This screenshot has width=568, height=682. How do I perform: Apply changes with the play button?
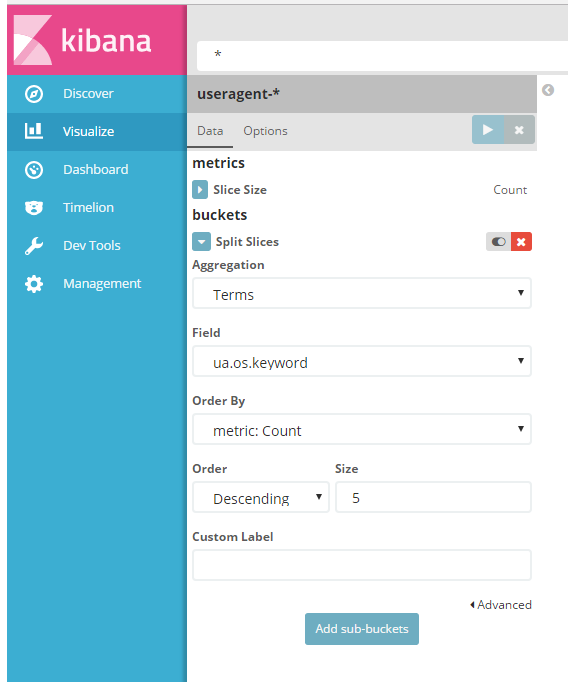[488, 130]
